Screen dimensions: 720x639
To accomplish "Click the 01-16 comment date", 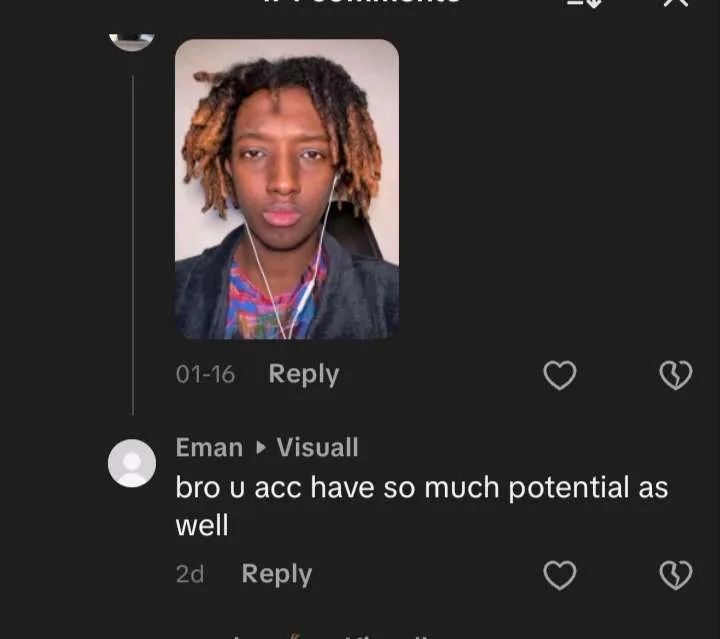I will [x=205, y=375].
